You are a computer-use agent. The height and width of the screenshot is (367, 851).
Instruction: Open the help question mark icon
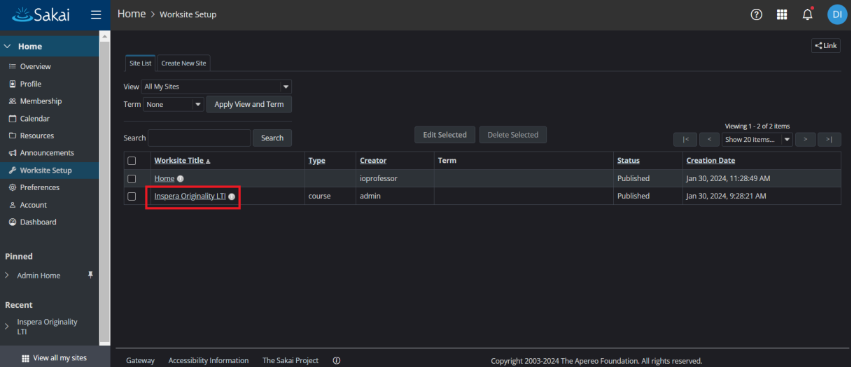(x=756, y=15)
